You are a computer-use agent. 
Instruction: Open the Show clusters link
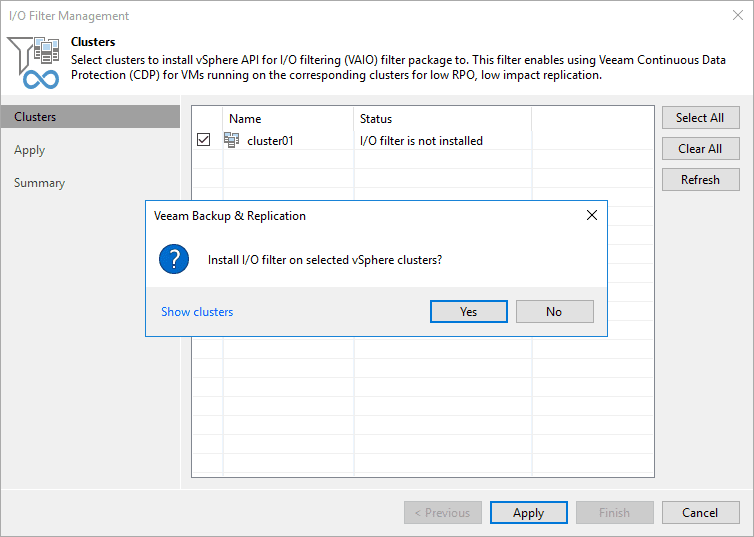coord(197,312)
